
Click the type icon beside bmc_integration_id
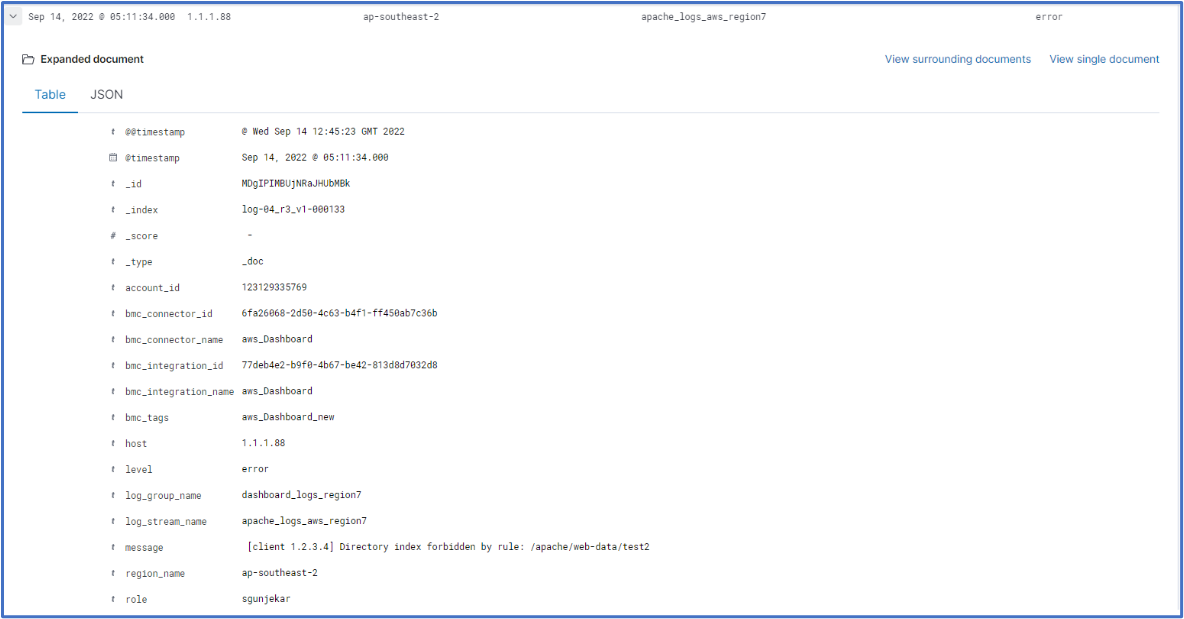pos(113,365)
